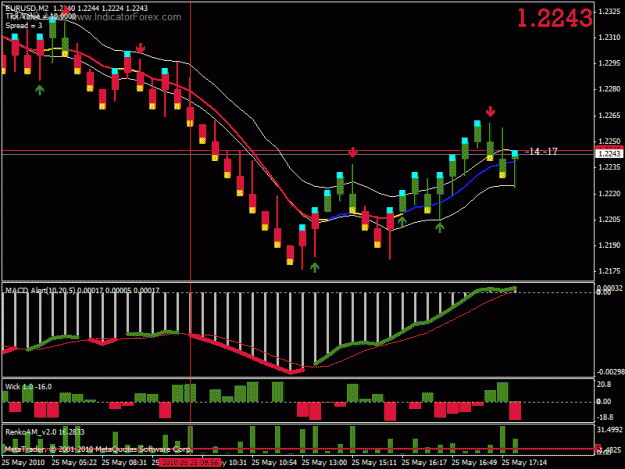The image size is (625, 469).
Task: Click the large red 1.2243 price display
Action: click(555, 18)
